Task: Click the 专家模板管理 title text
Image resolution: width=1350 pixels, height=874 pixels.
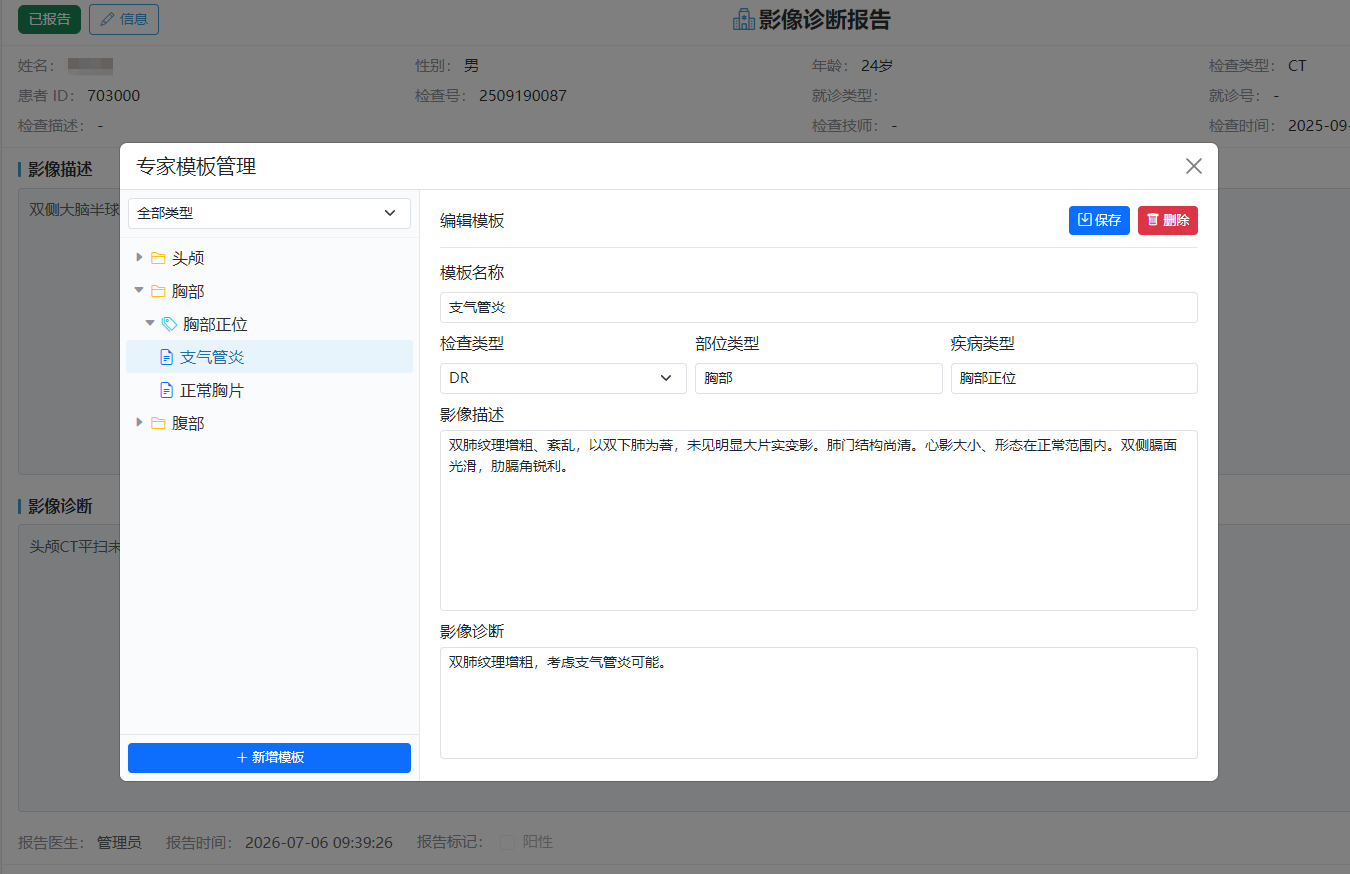Action: click(x=196, y=166)
